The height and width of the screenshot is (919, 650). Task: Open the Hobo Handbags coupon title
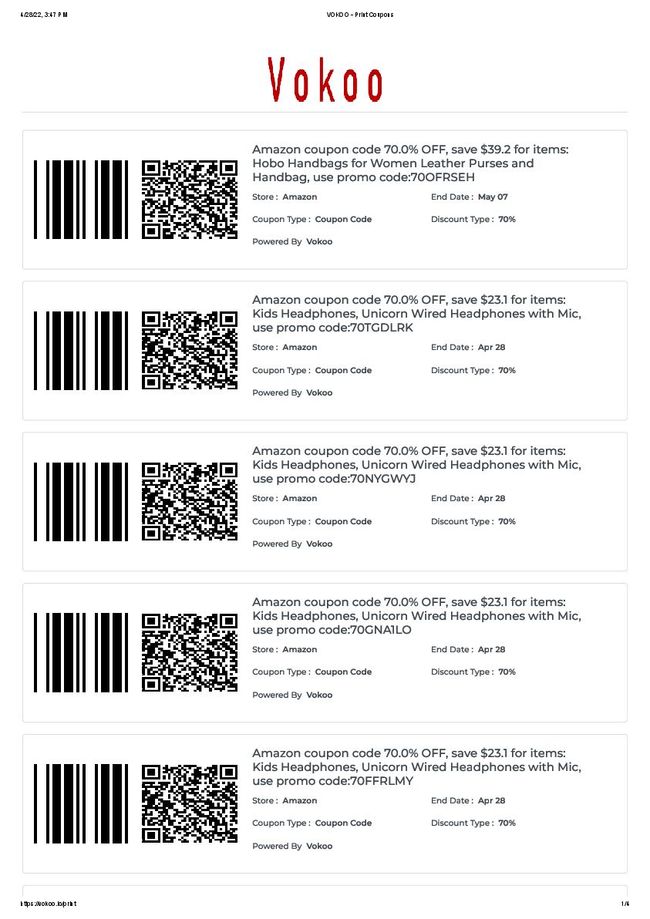[x=410, y=163]
